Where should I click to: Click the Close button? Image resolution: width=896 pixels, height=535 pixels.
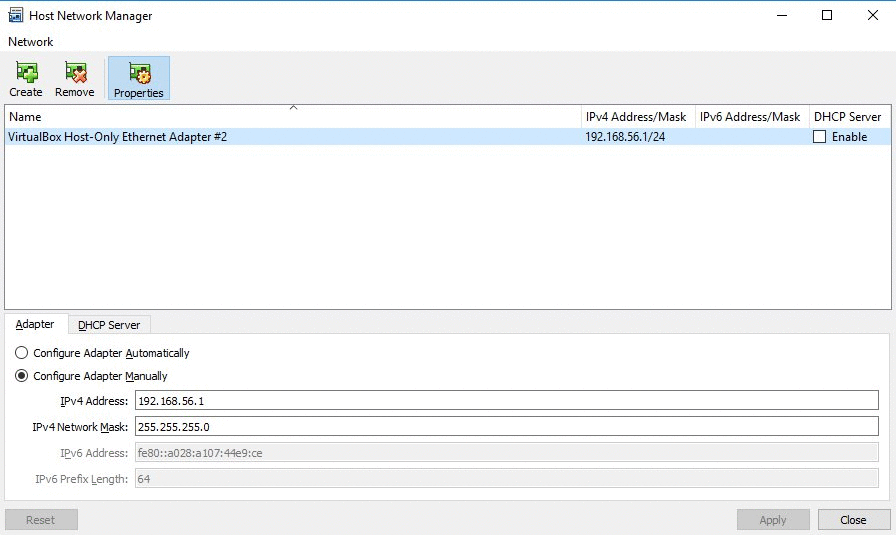853,520
